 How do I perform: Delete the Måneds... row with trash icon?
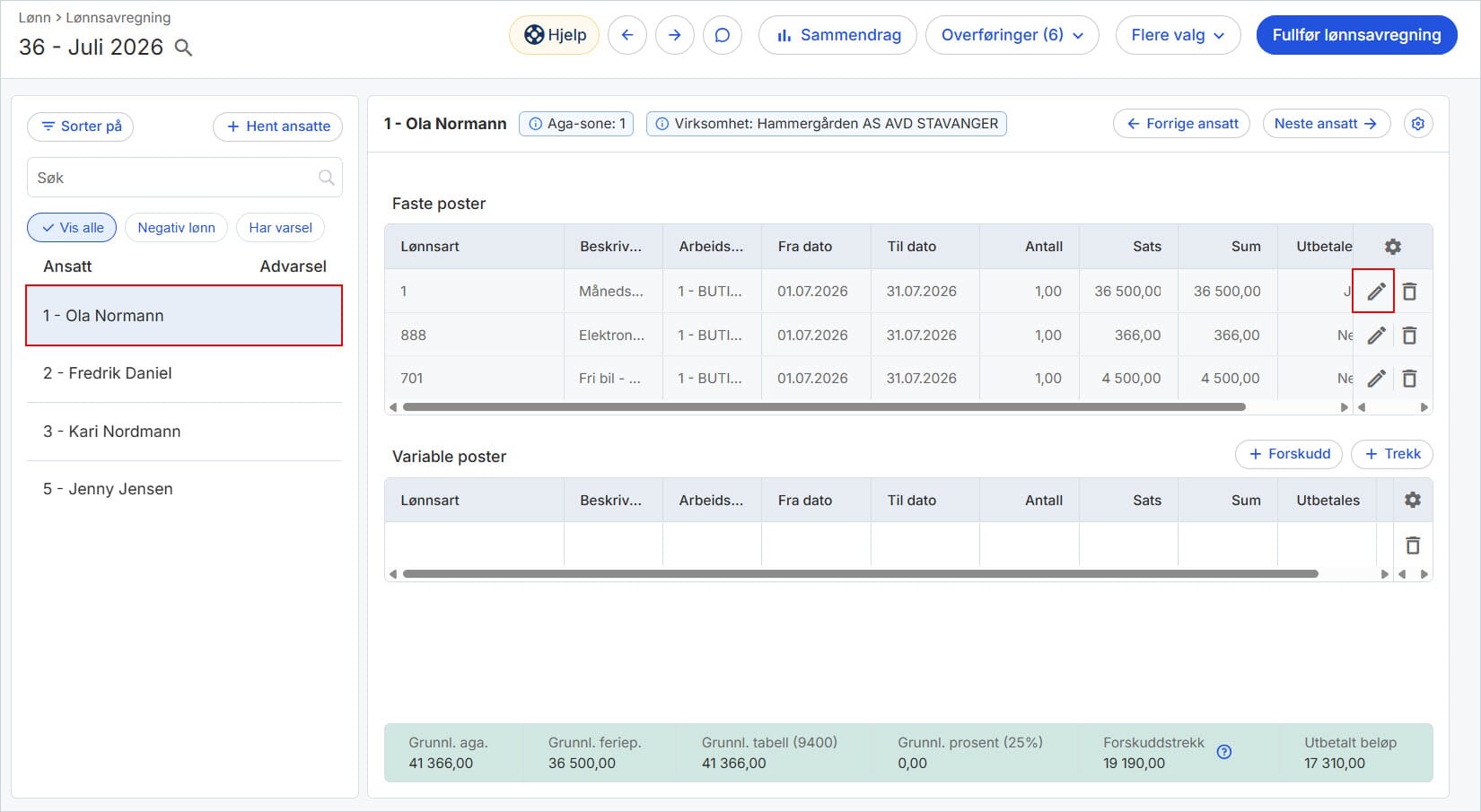[1410, 292]
